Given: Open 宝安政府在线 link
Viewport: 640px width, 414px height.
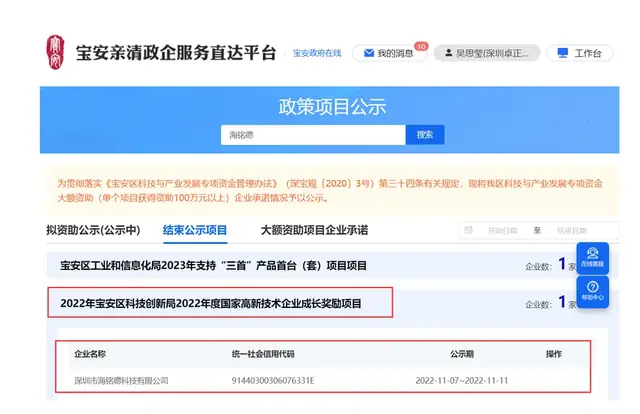Looking at the screenshot, I should pos(317,53).
